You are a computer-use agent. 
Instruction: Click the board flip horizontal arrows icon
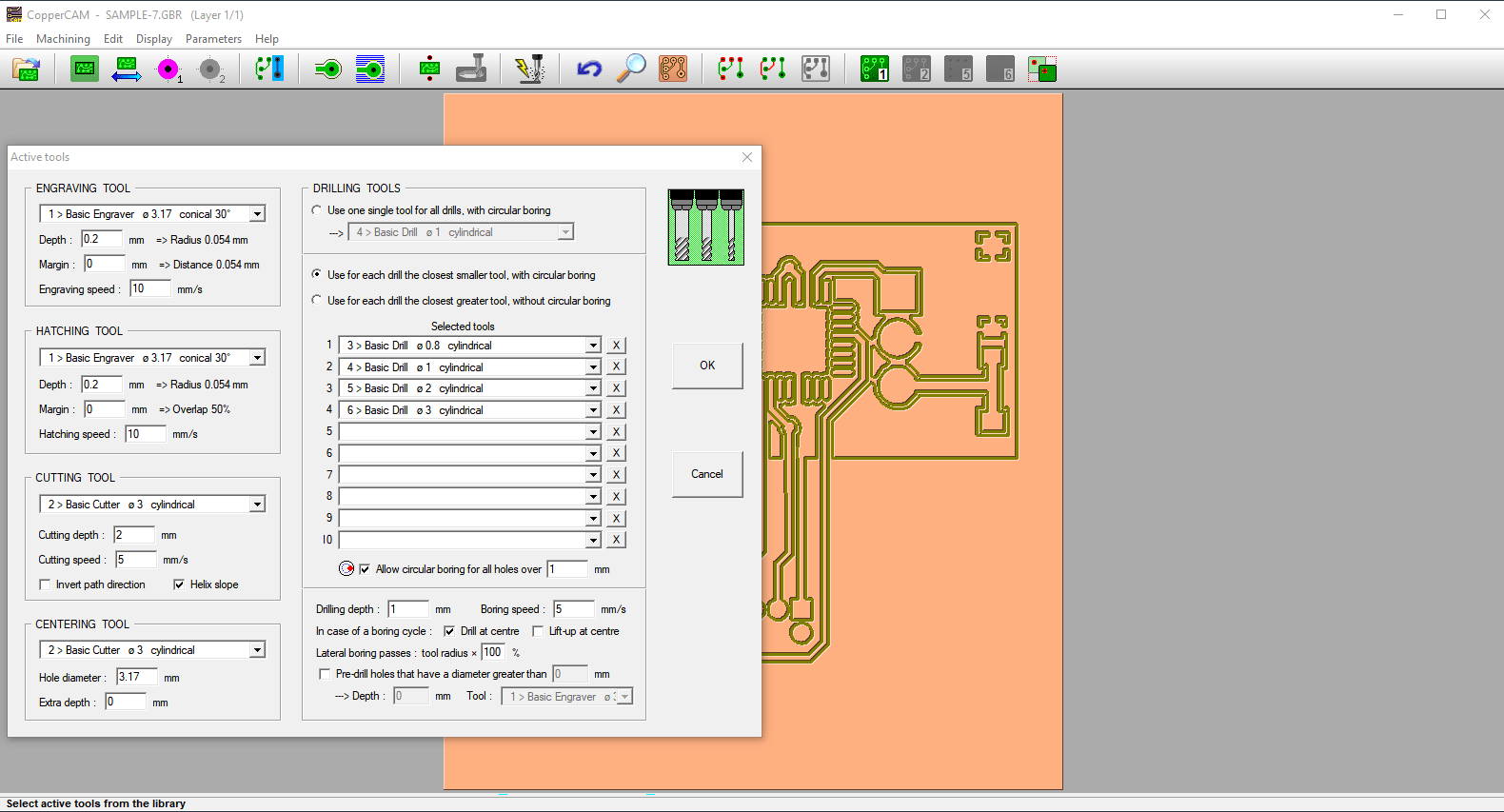coord(127,69)
